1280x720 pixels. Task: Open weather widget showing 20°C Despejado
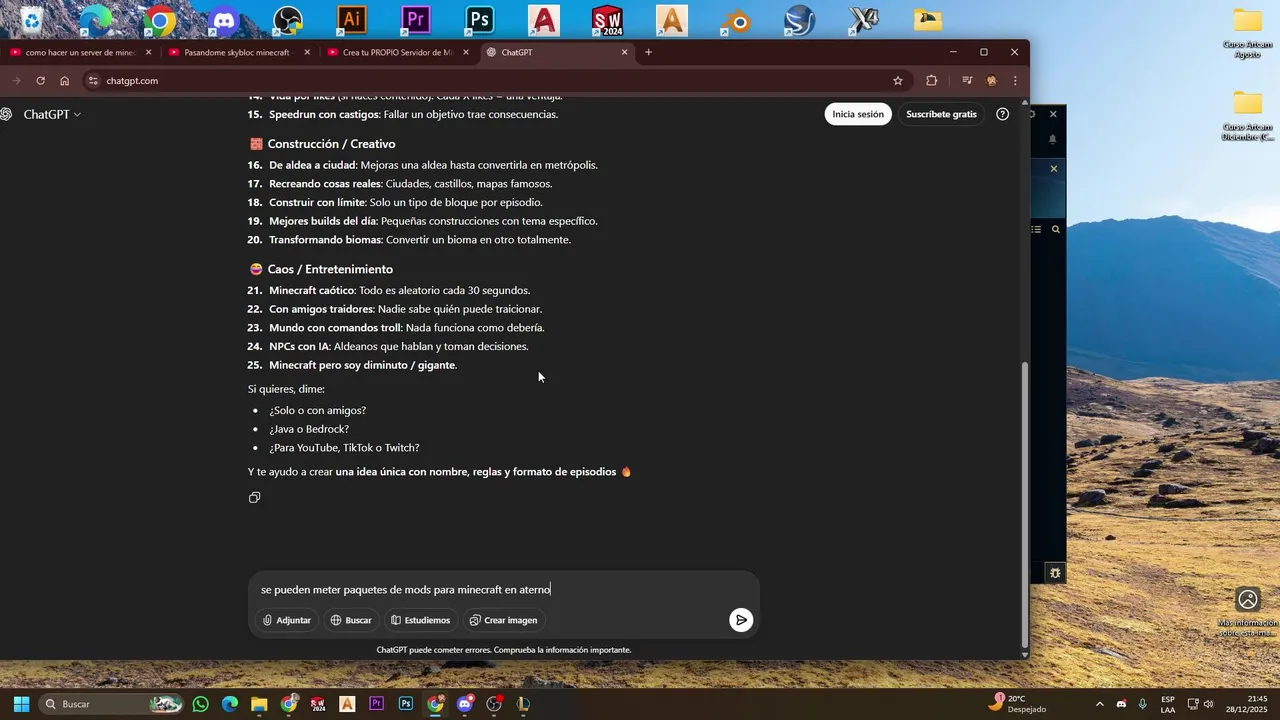pos(1017,704)
